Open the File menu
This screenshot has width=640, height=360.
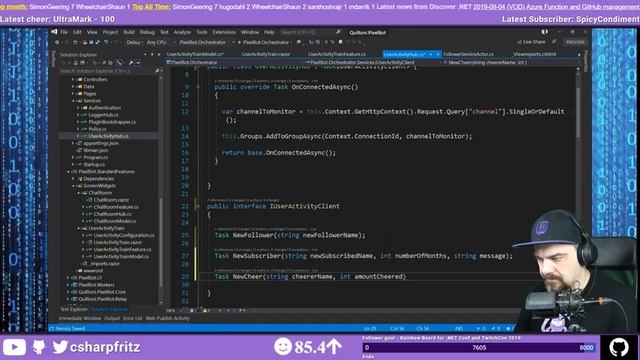[x=64, y=32]
